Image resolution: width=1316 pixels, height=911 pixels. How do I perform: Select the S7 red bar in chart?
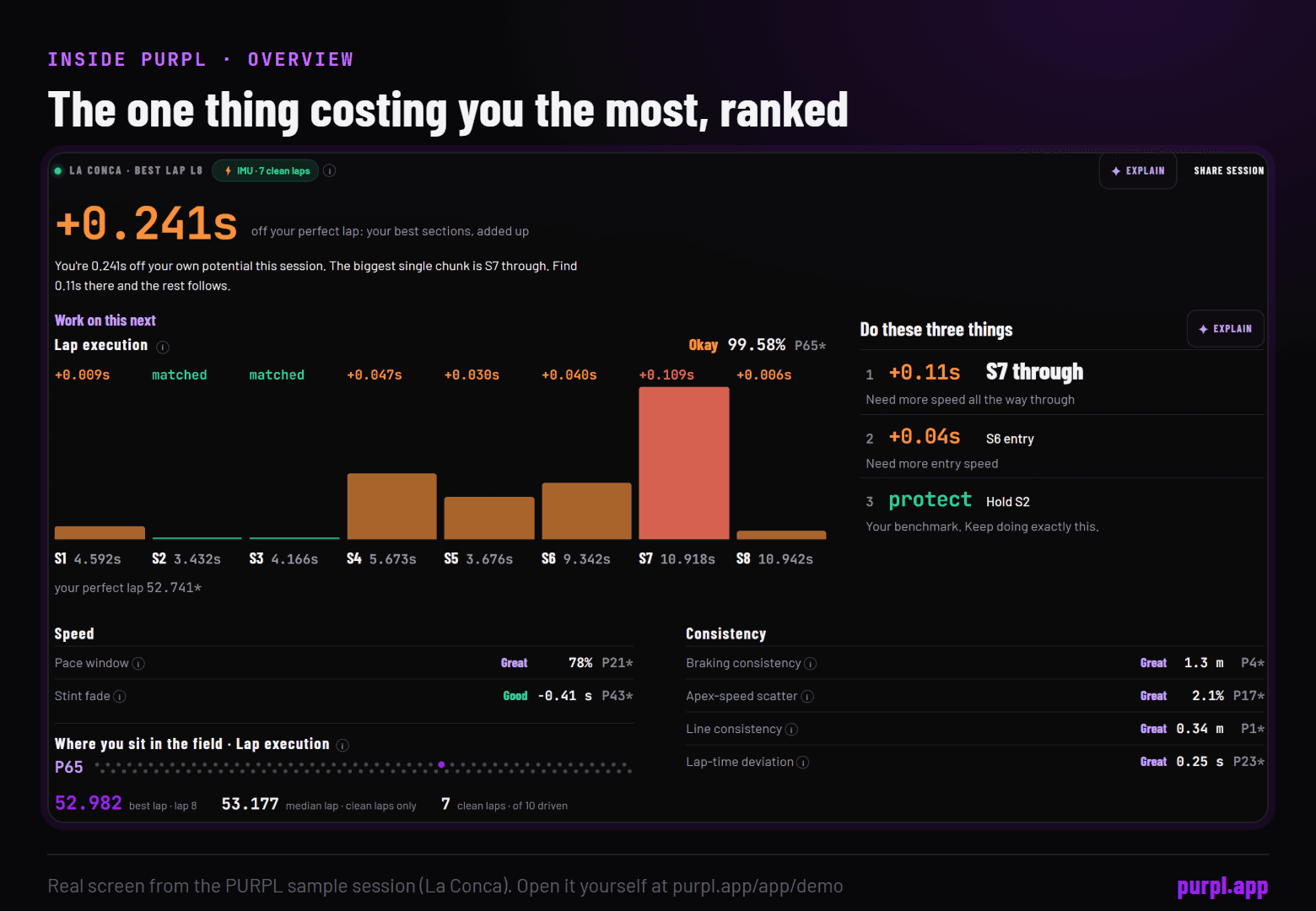click(684, 463)
